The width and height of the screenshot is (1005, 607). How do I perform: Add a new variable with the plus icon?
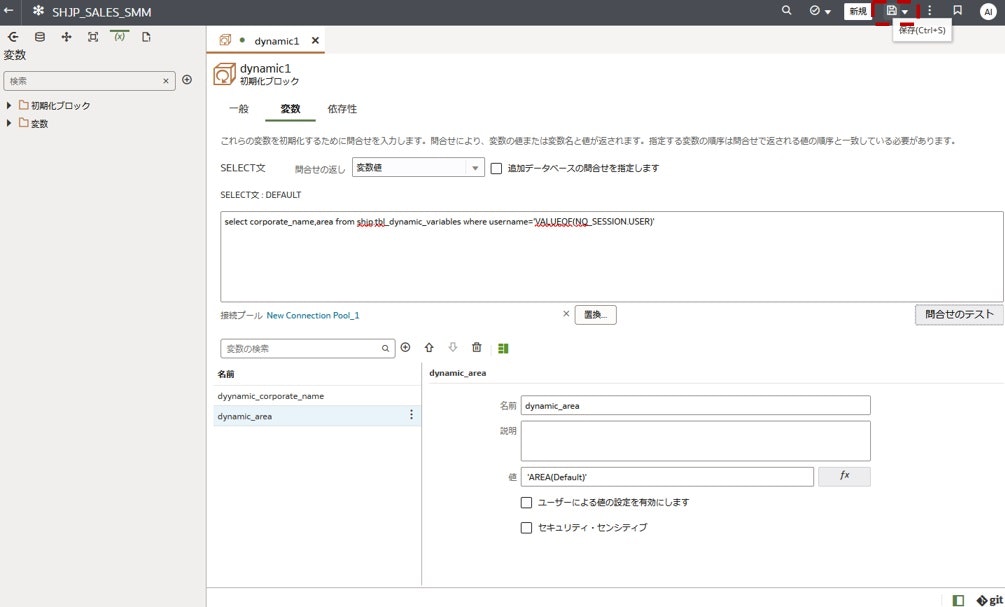pos(405,347)
